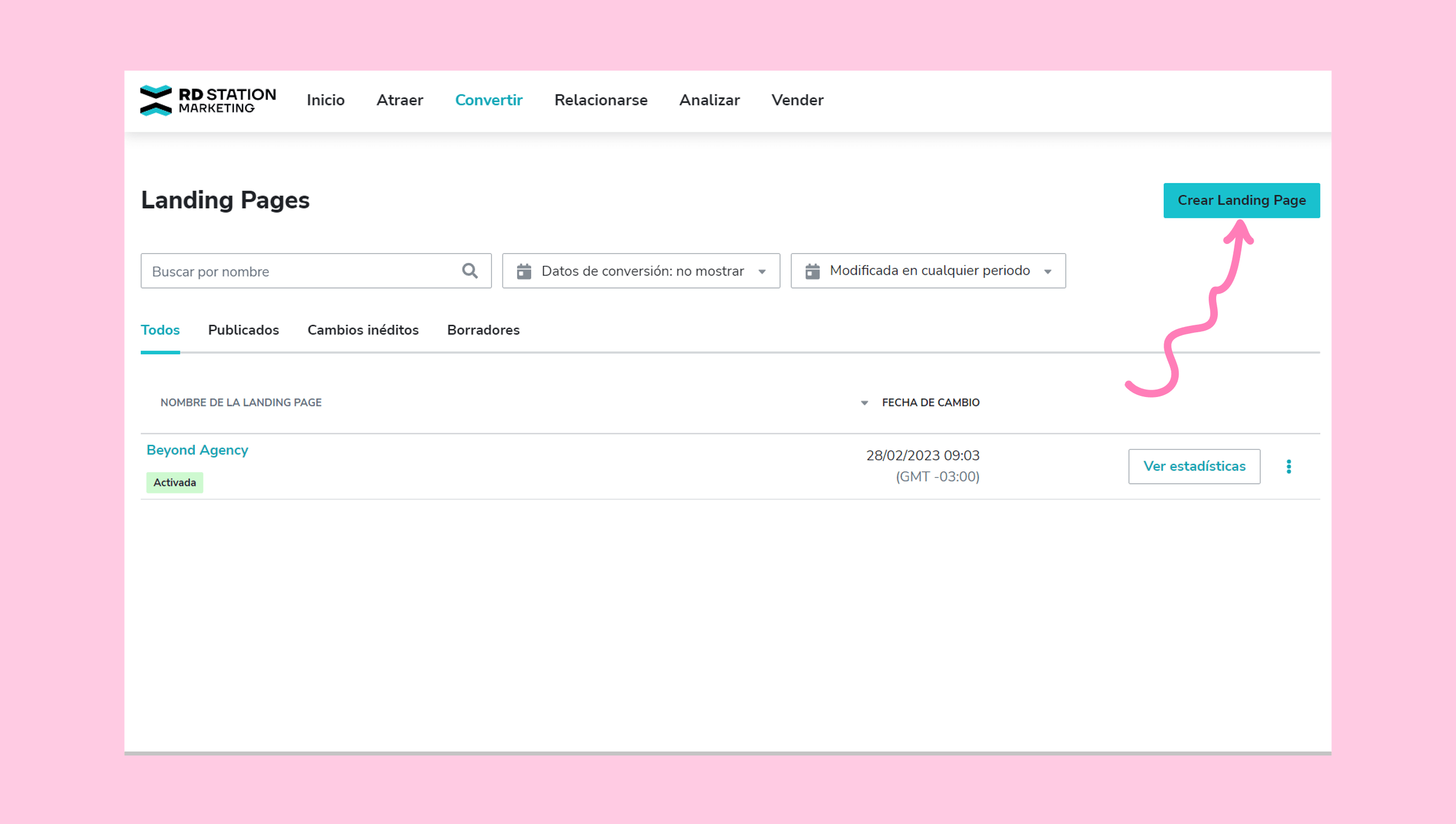The image size is (1456, 824).
Task: Show the Cambios inéditos tab
Action: tap(363, 330)
